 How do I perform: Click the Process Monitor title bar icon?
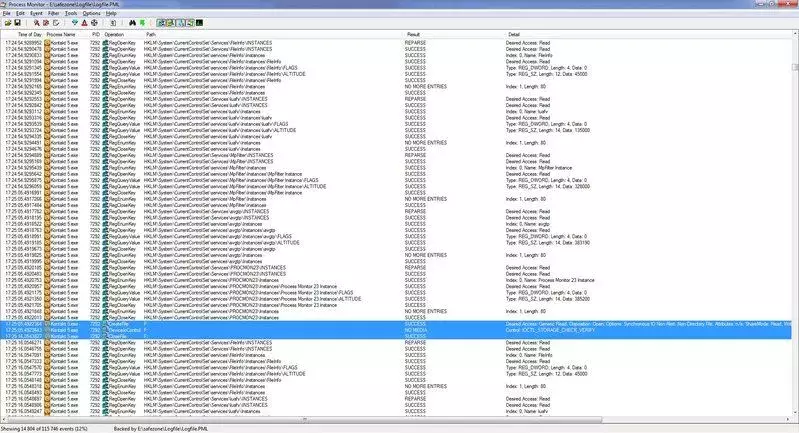pyautogui.click(x=4, y=4)
